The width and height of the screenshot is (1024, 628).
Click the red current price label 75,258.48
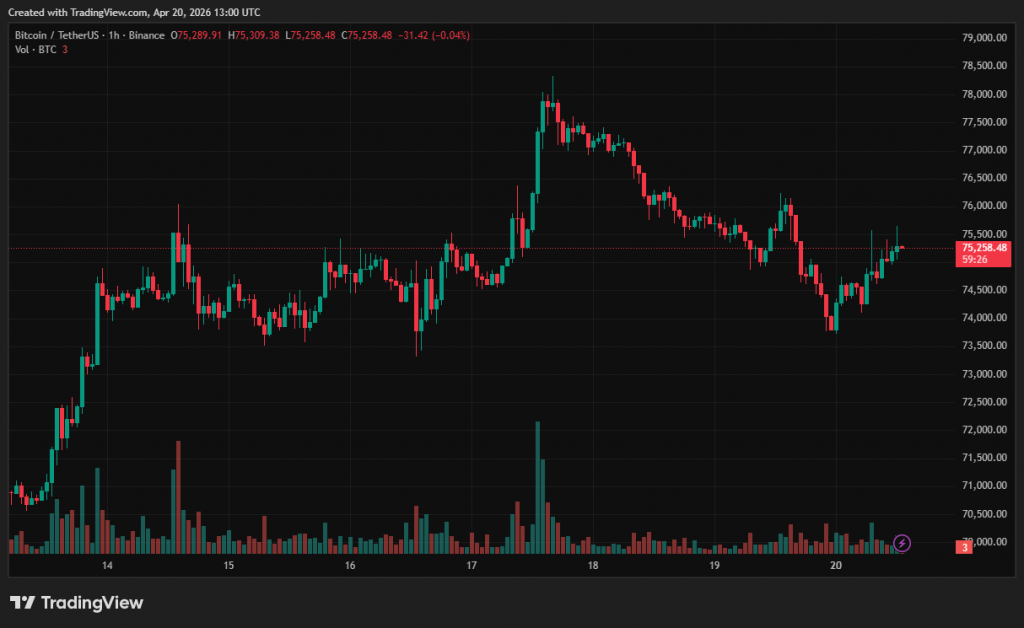tap(984, 247)
